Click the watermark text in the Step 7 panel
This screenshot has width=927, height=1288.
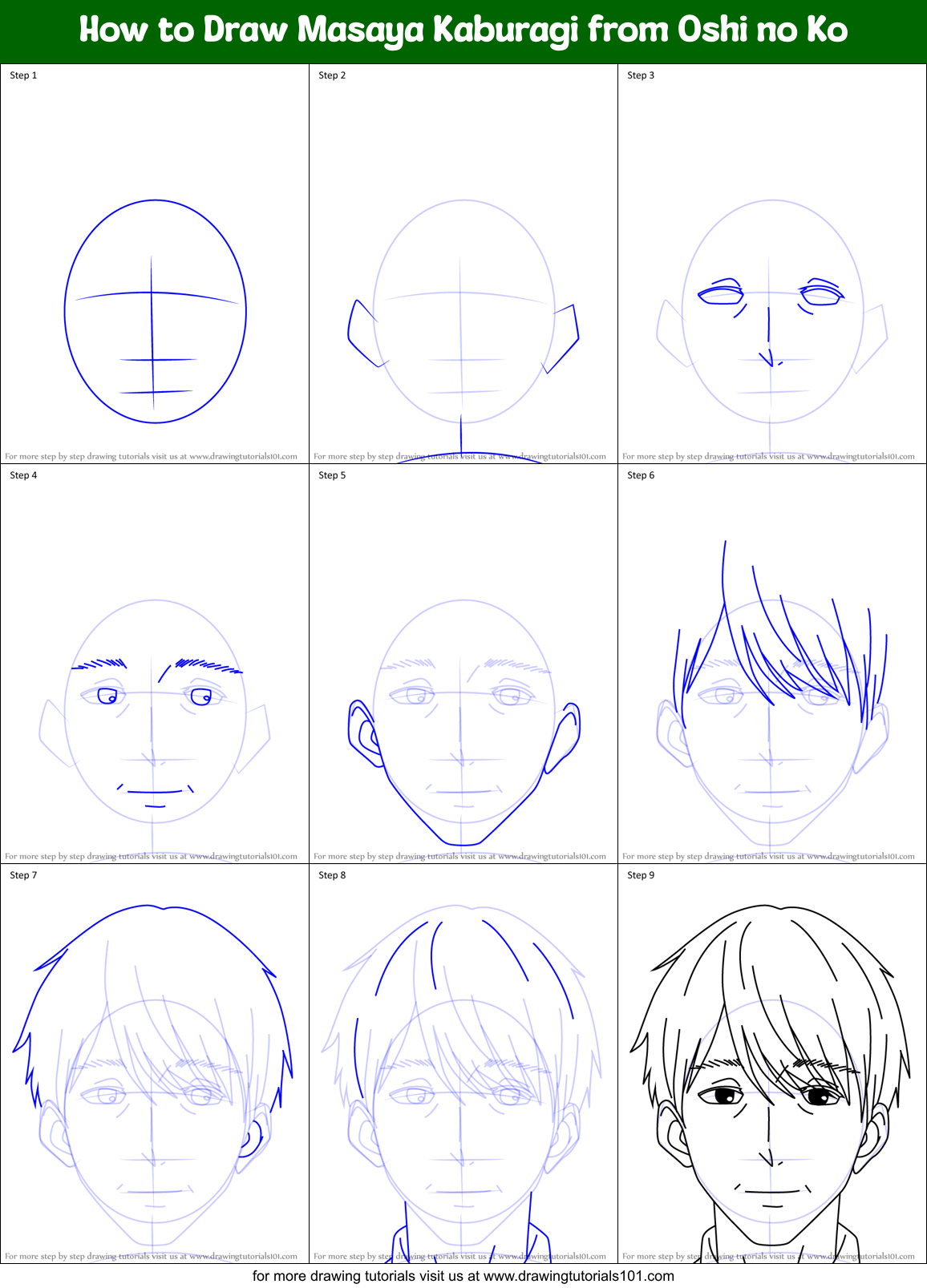(x=151, y=1256)
